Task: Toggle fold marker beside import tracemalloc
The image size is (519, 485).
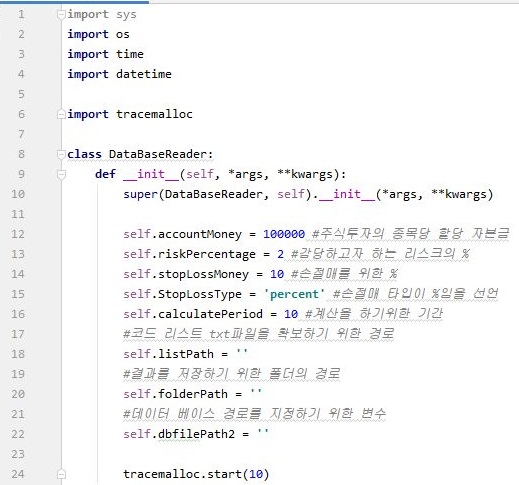Action: pyautogui.click(x=61, y=114)
